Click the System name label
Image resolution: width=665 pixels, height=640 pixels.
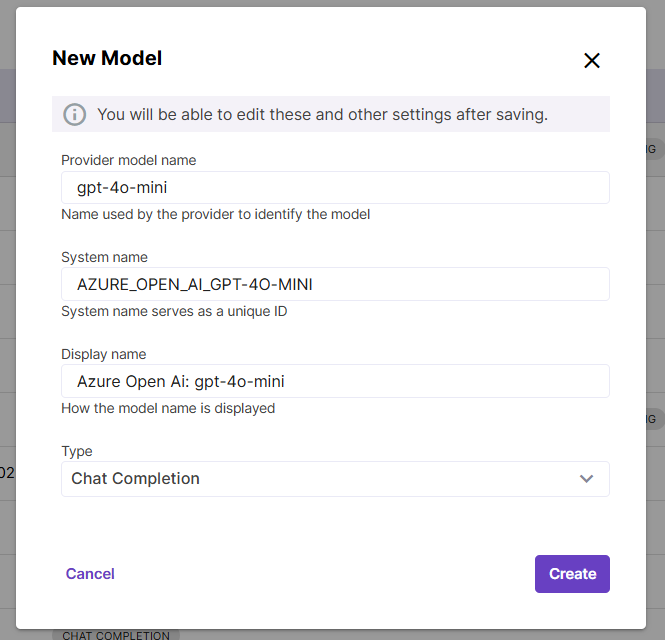[x=104, y=257]
